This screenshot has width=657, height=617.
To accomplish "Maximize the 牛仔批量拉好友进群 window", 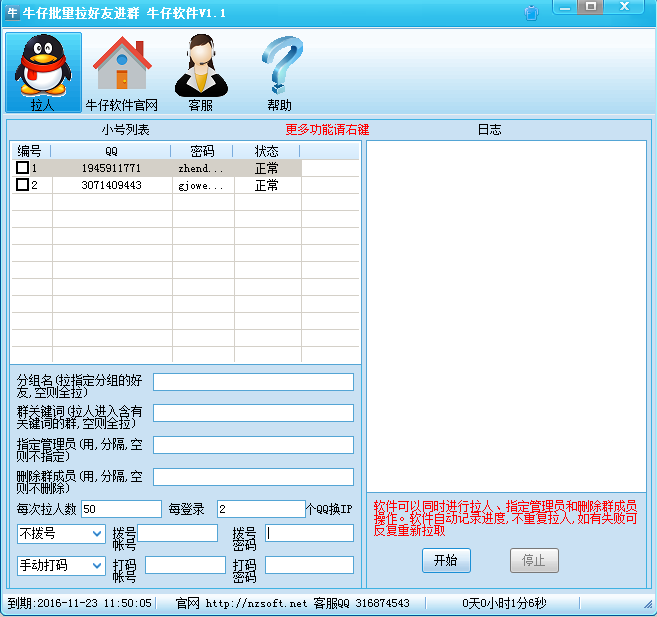I will point(591,7).
